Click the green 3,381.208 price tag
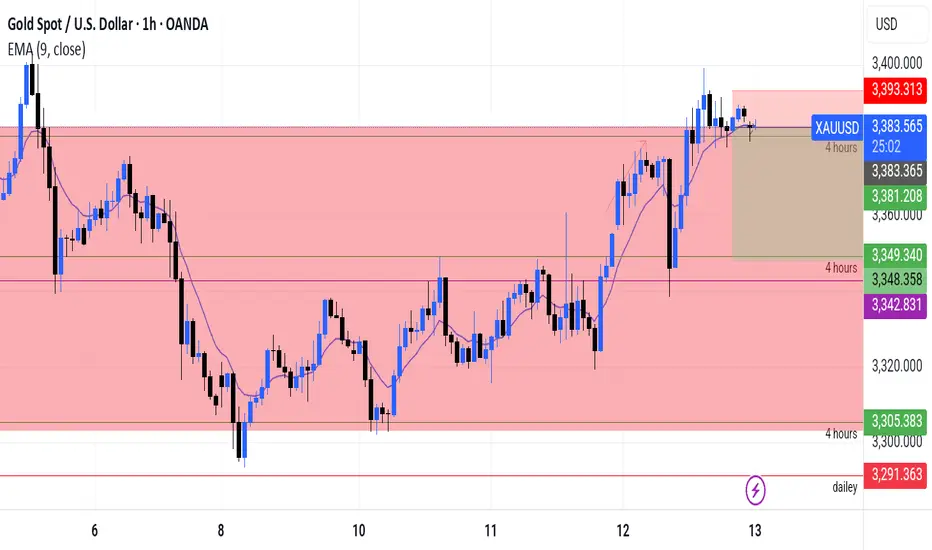 pyautogui.click(x=896, y=196)
